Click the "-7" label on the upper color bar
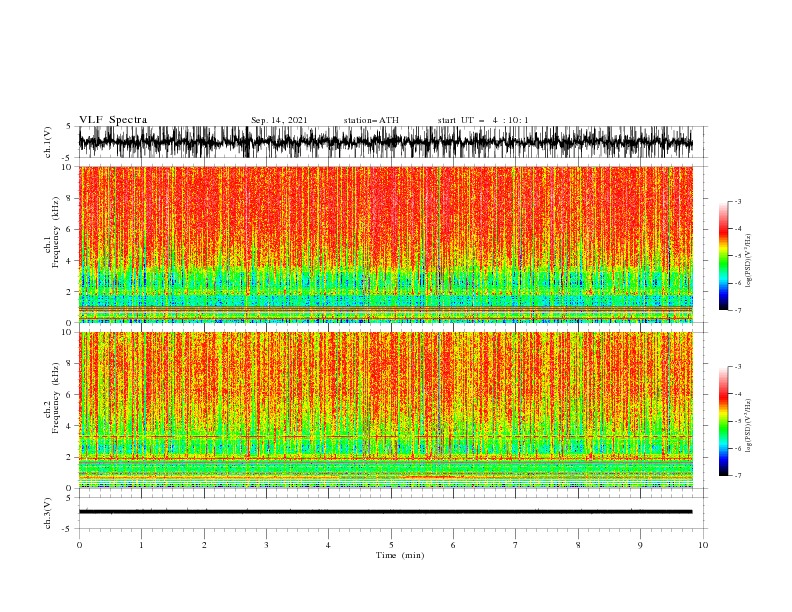The height and width of the screenshot is (612, 792). click(x=738, y=310)
